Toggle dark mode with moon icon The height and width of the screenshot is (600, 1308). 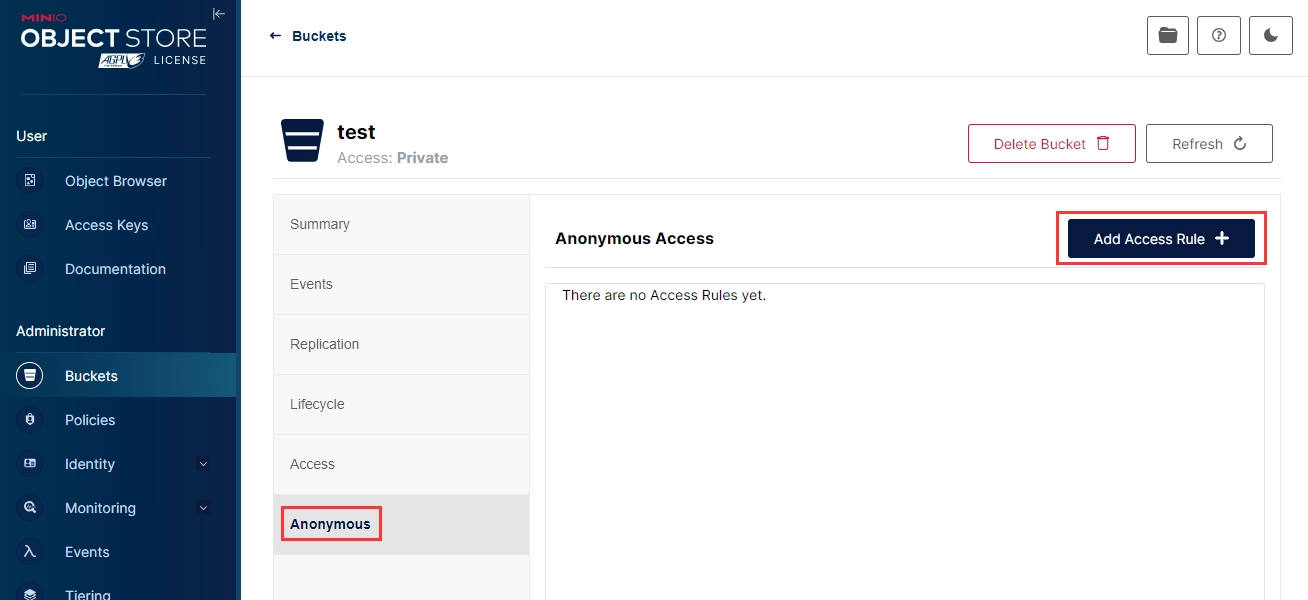click(1271, 36)
